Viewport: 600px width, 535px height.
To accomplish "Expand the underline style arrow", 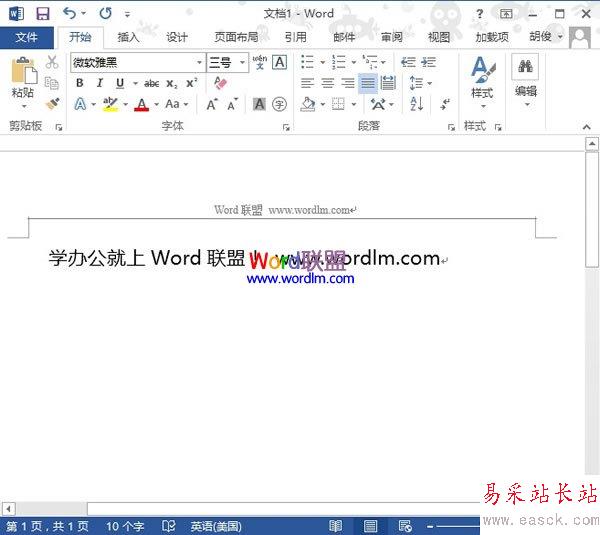I will pyautogui.click(x=135, y=83).
